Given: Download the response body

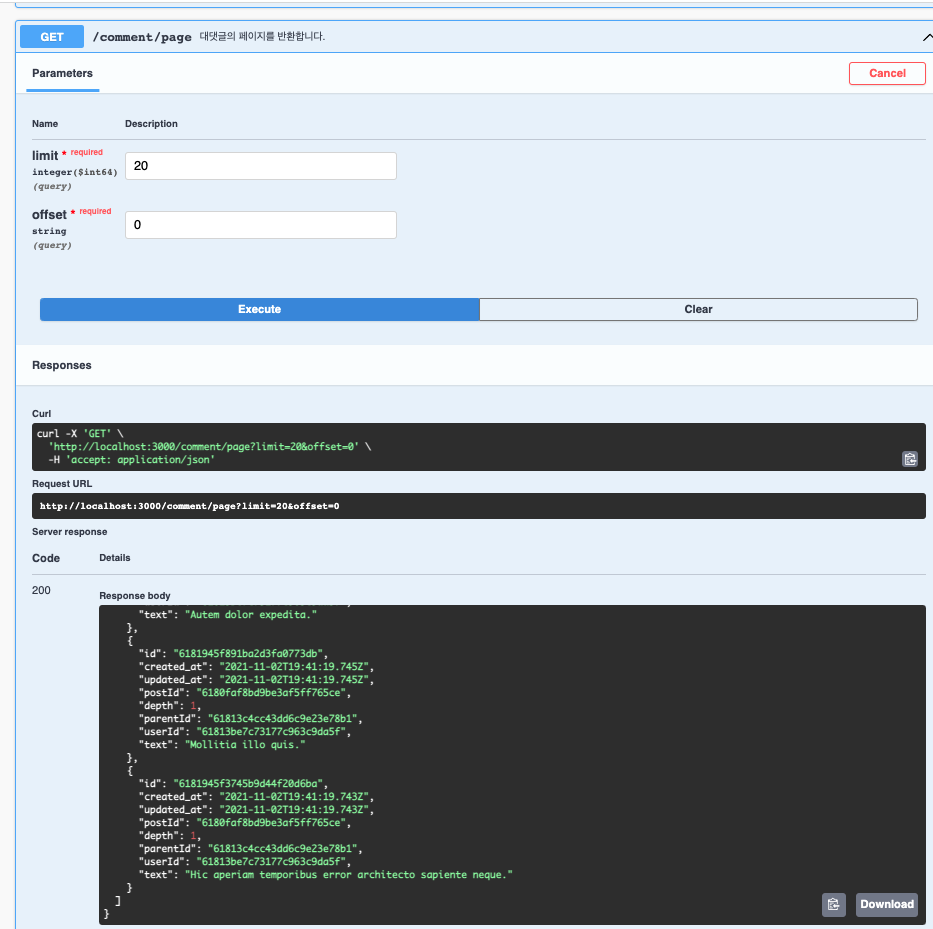Looking at the screenshot, I should (x=885, y=904).
